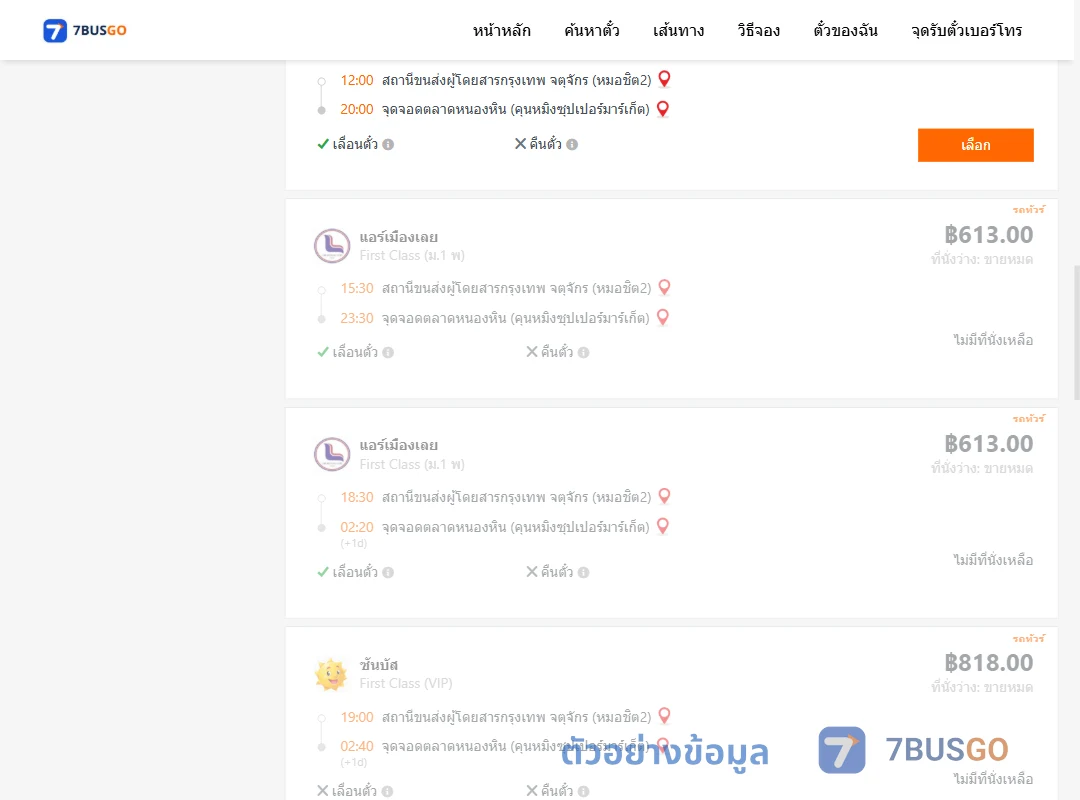Click the orange เลือก button
The width and height of the screenshot is (1080, 800).
(x=975, y=145)
